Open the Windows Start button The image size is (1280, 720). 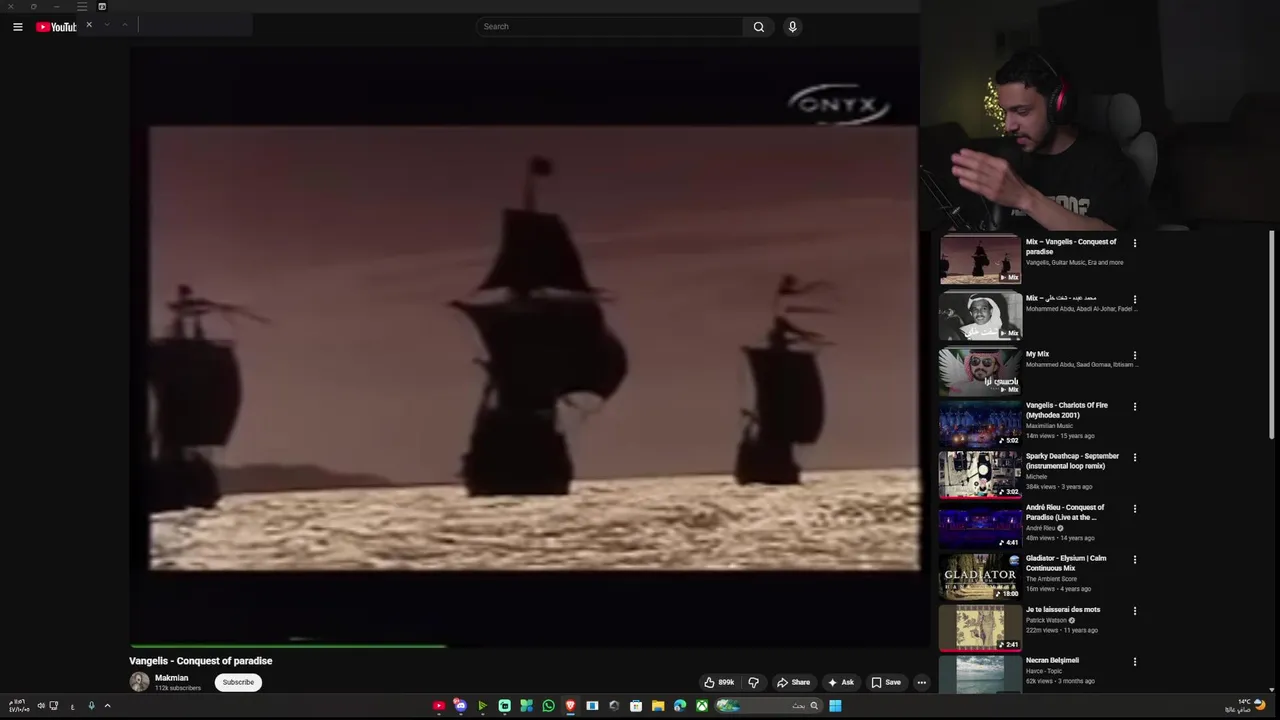coord(835,706)
